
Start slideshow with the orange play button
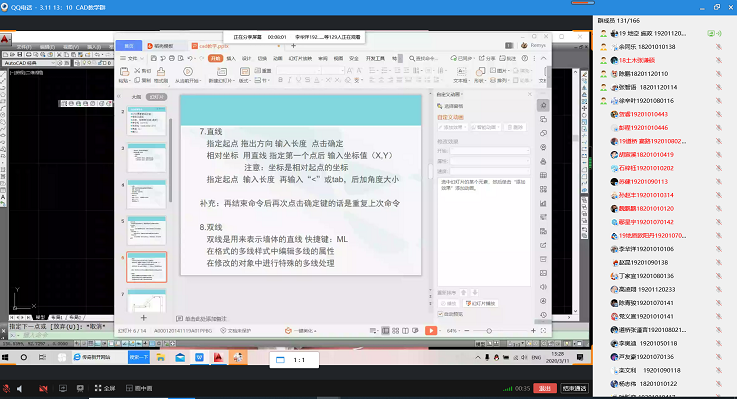coord(431,331)
